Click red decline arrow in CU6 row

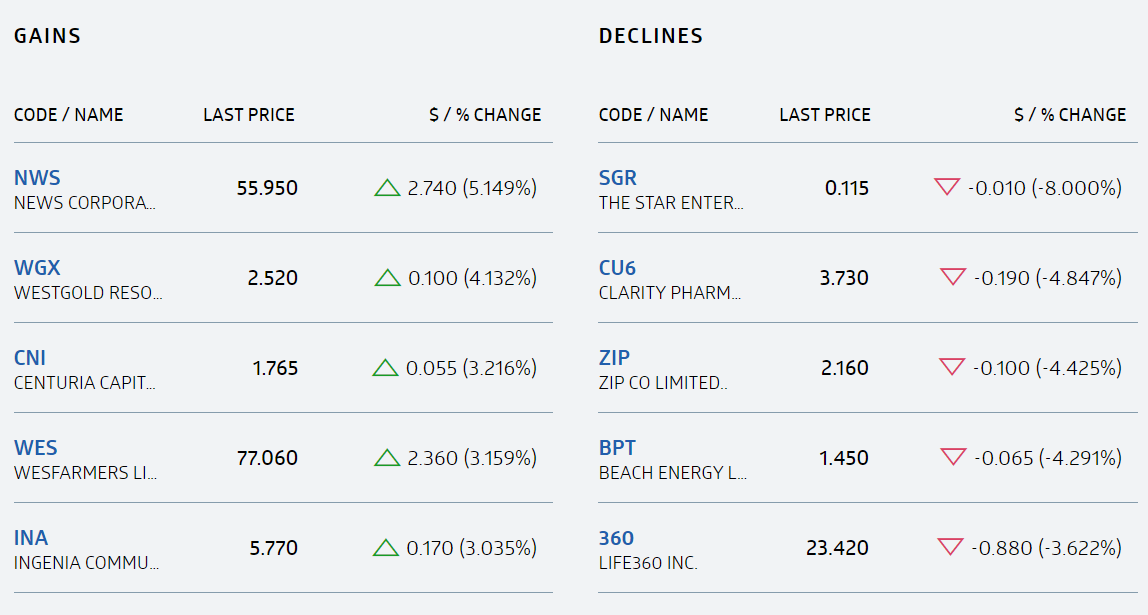click(x=952, y=277)
